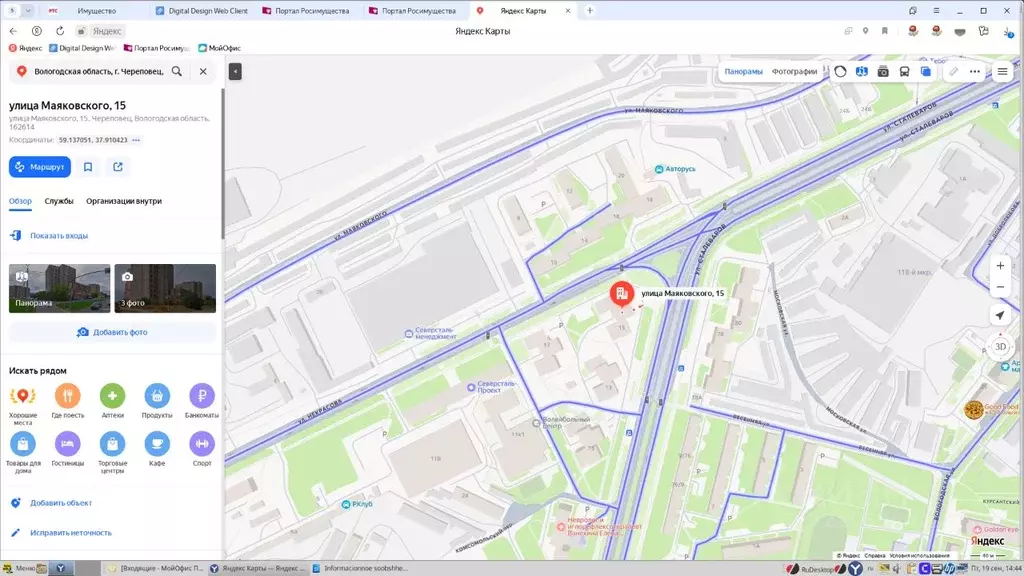
Task: Toggle the Панорамы map layer
Action: [x=743, y=72]
